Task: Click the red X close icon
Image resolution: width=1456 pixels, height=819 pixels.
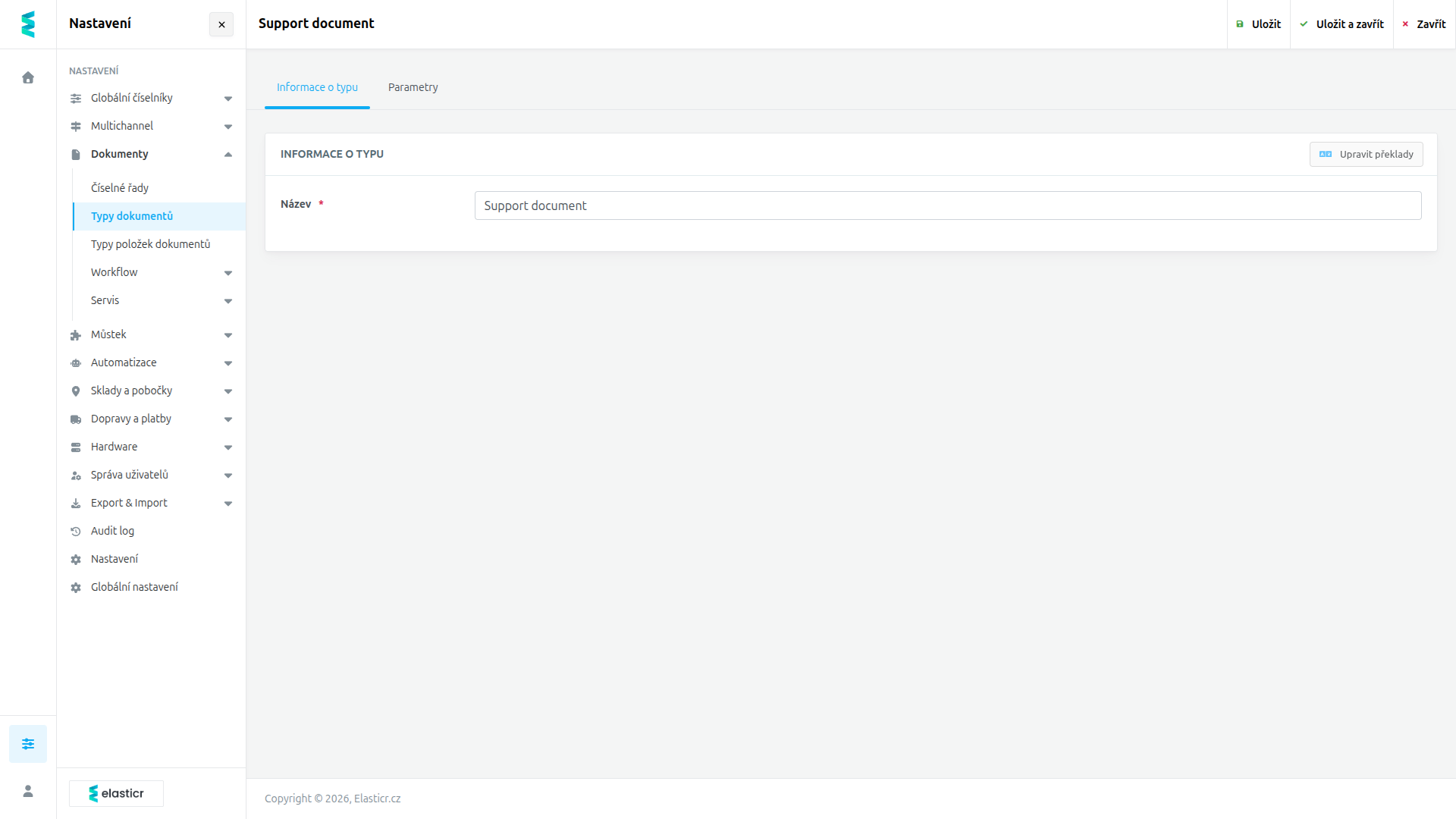Action: tap(1405, 24)
